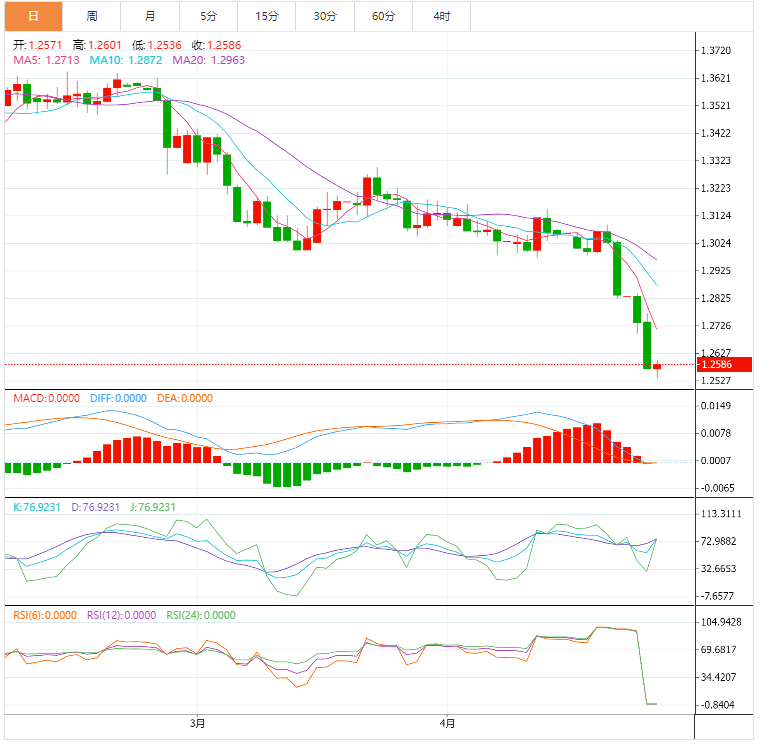The image size is (760, 748).
Task: Click the K: 76.9231 label
Action: (x=37, y=507)
